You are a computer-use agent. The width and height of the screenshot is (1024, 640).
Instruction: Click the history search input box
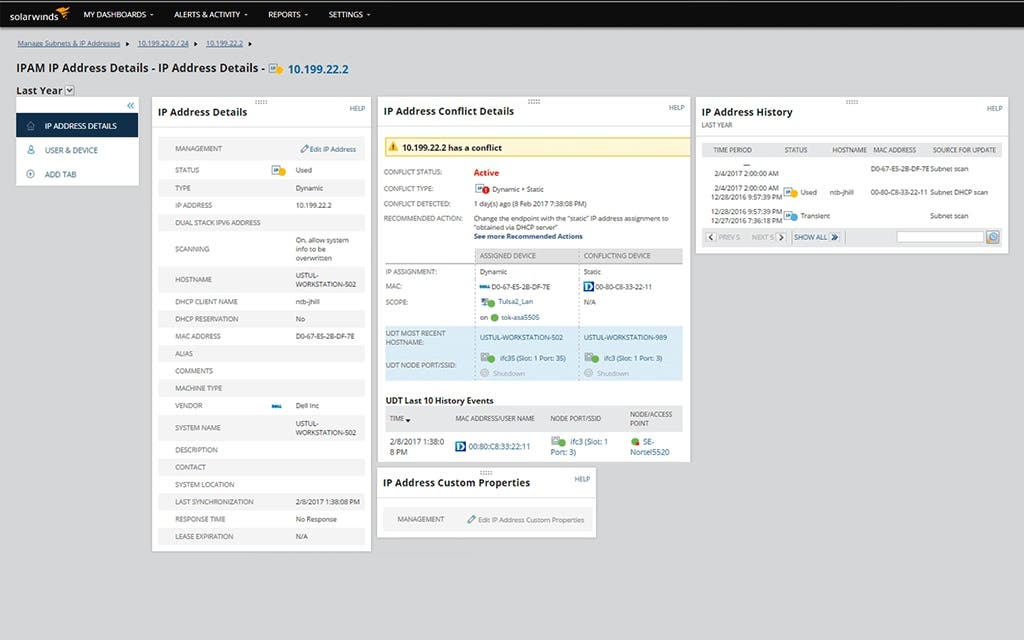click(940, 236)
